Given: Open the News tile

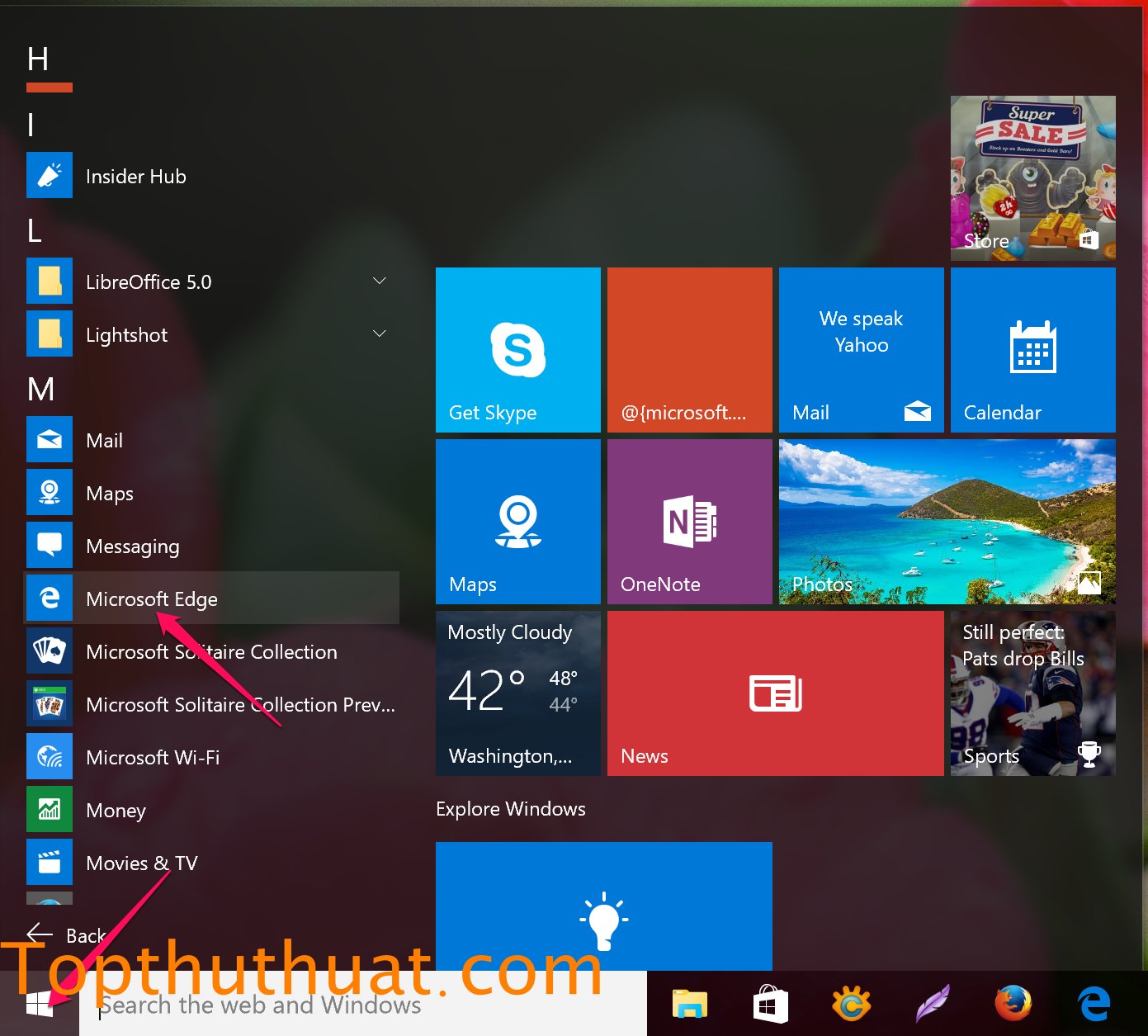Looking at the screenshot, I should tap(776, 693).
